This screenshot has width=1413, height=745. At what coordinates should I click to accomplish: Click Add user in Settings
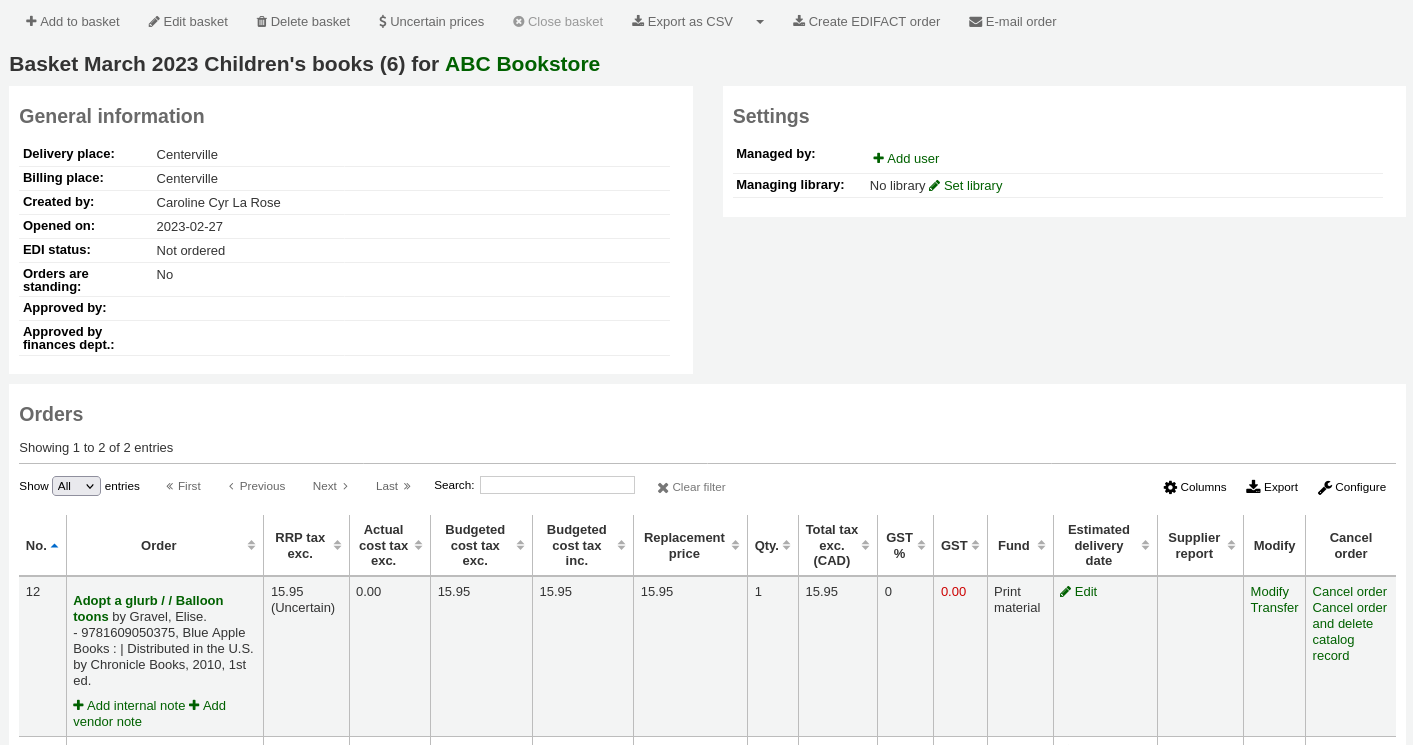(906, 158)
